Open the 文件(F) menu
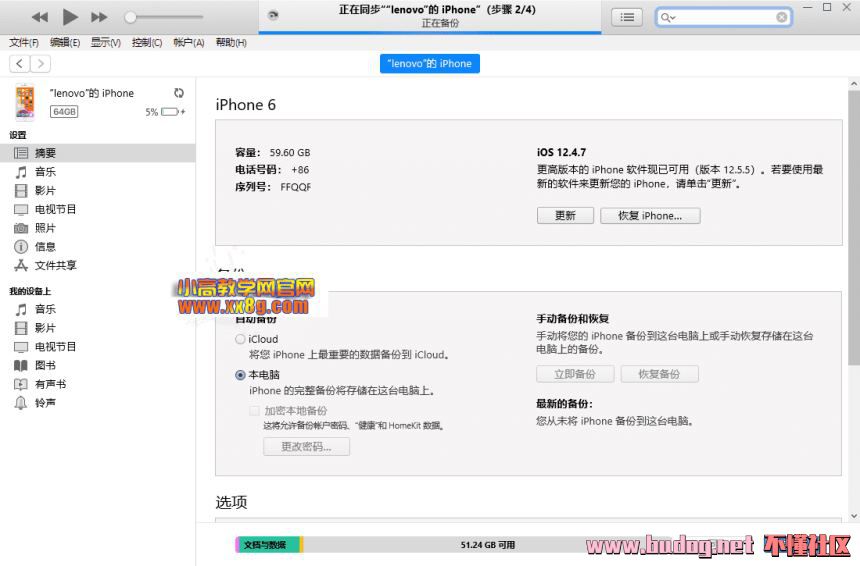Image resolution: width=860 pixels, height=566 pixels. pyautogui.click(x=24, y=42)
